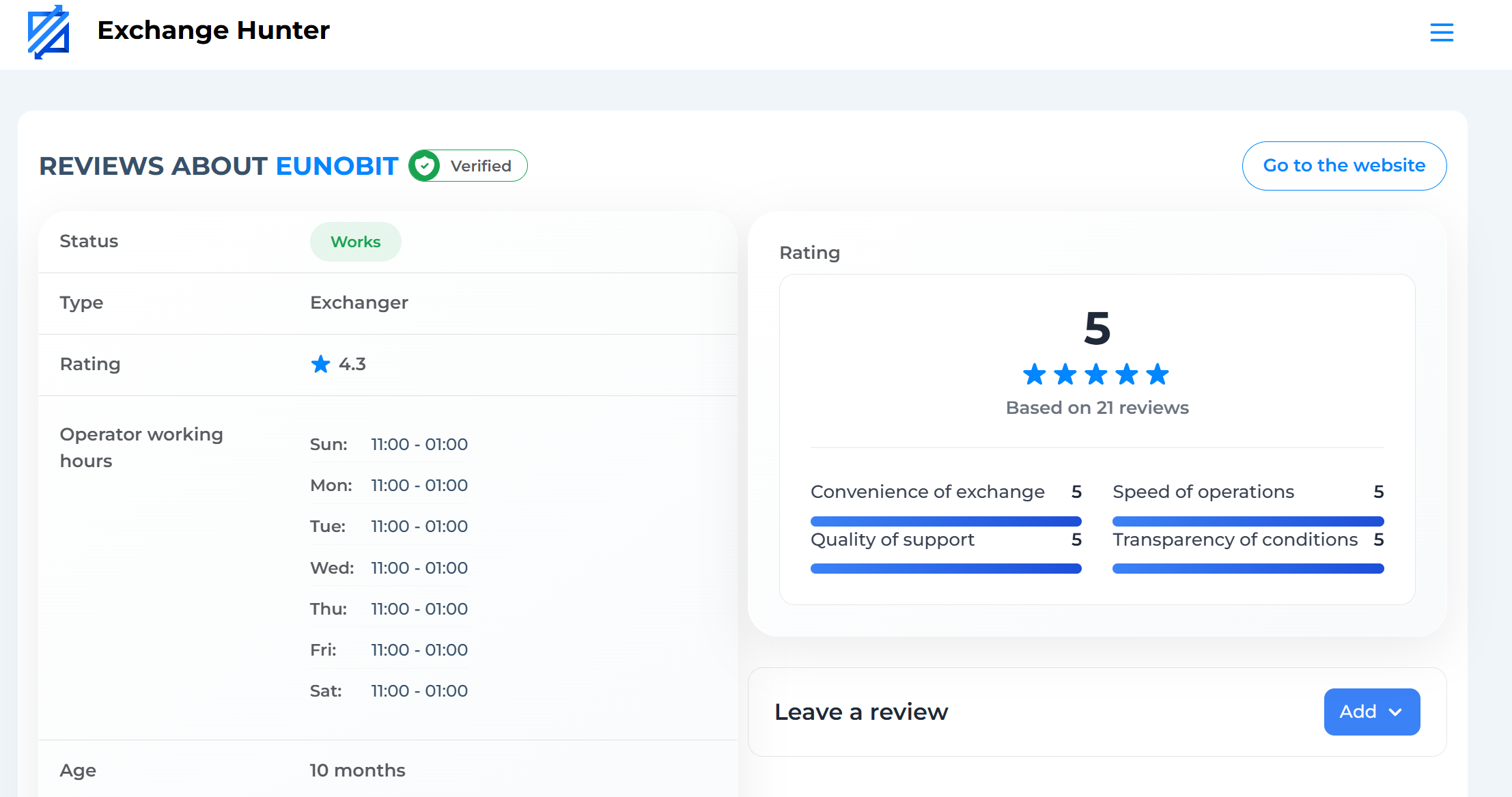The width and height of the screenshot is (1512, 797).
Task: Click the 'Exchanger' type value
Action: click(359, 303)
